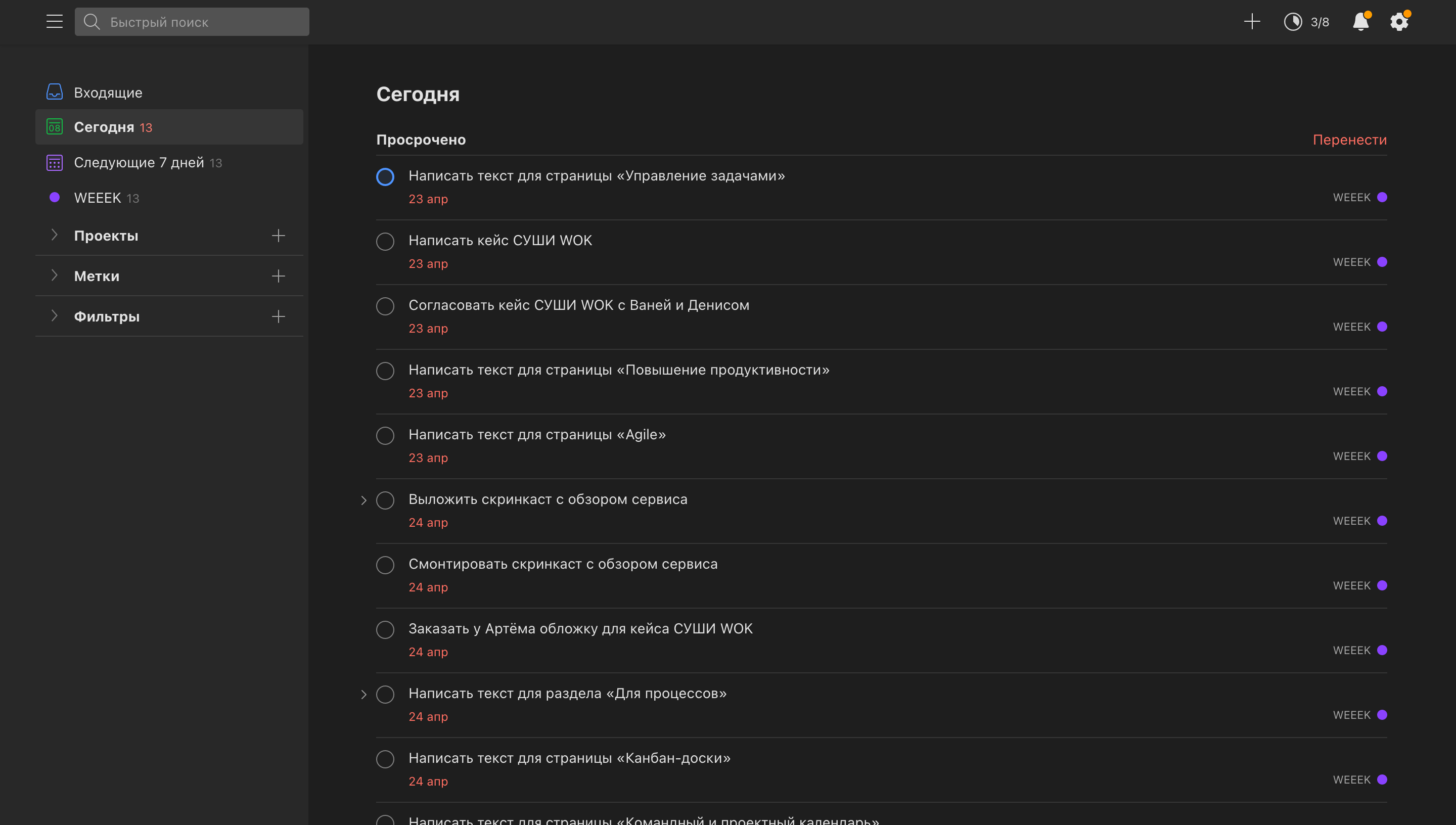Image resolution: width=1456 pixels, height=825 pixels.
Task: Complete Смонтировать скринкаст task checkbox
Action: pos(385,565)
